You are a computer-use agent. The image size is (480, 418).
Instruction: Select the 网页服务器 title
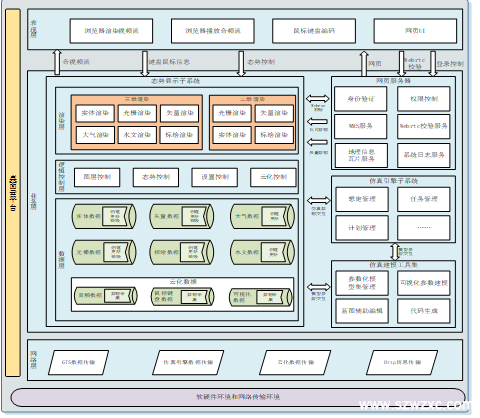393,81
